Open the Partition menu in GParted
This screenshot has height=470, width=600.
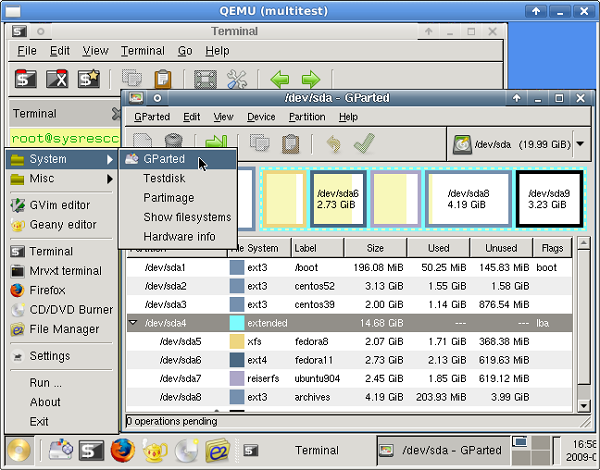point(307,117)
